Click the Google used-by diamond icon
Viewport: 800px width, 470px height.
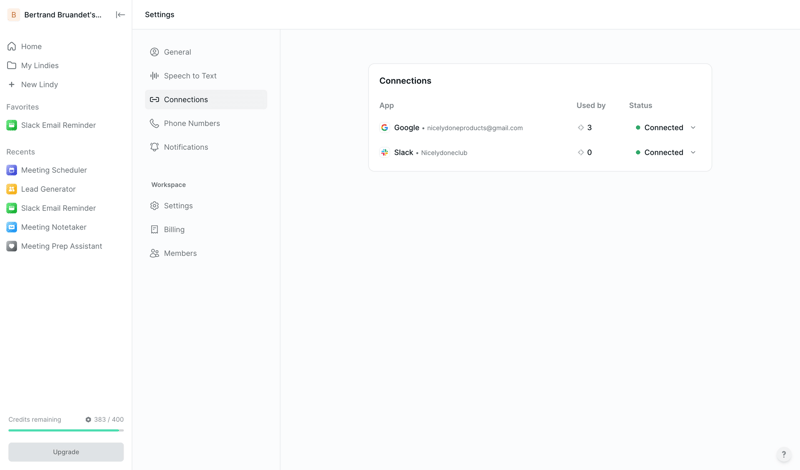(581, 128)
